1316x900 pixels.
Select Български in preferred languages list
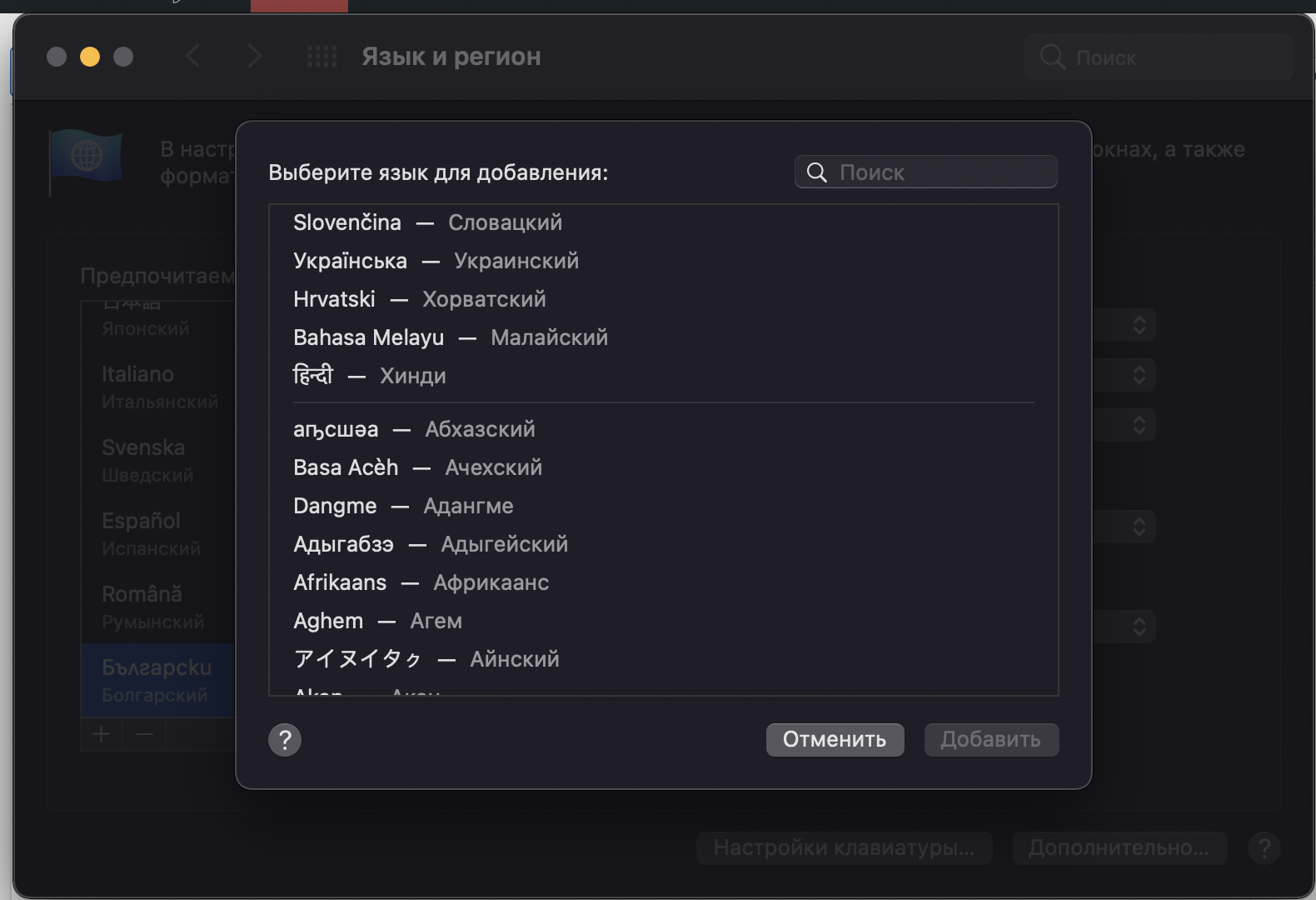pos(158,680)
